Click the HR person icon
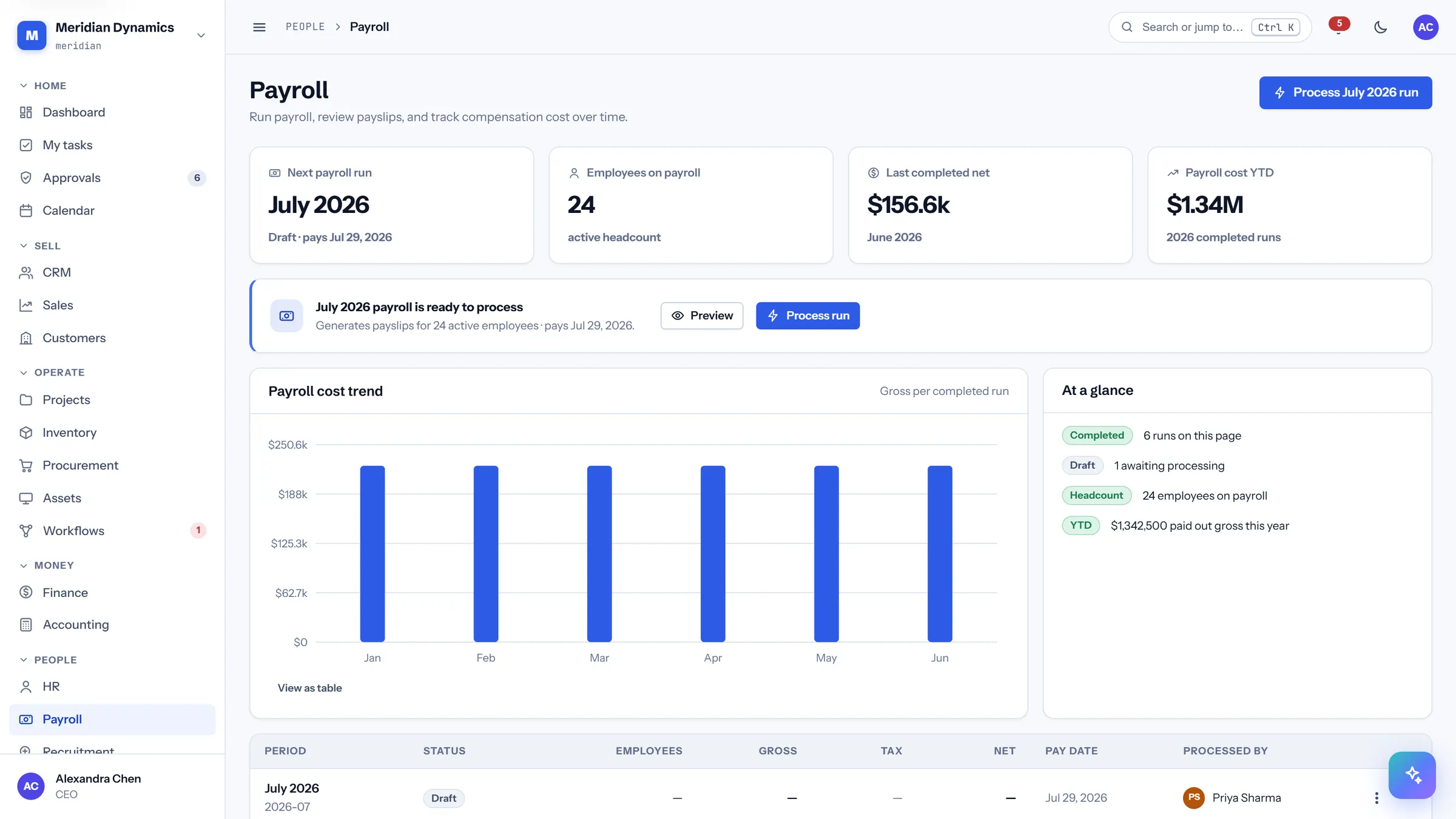The height and width of the screenshot is (819, 1456). pos(25,687)
